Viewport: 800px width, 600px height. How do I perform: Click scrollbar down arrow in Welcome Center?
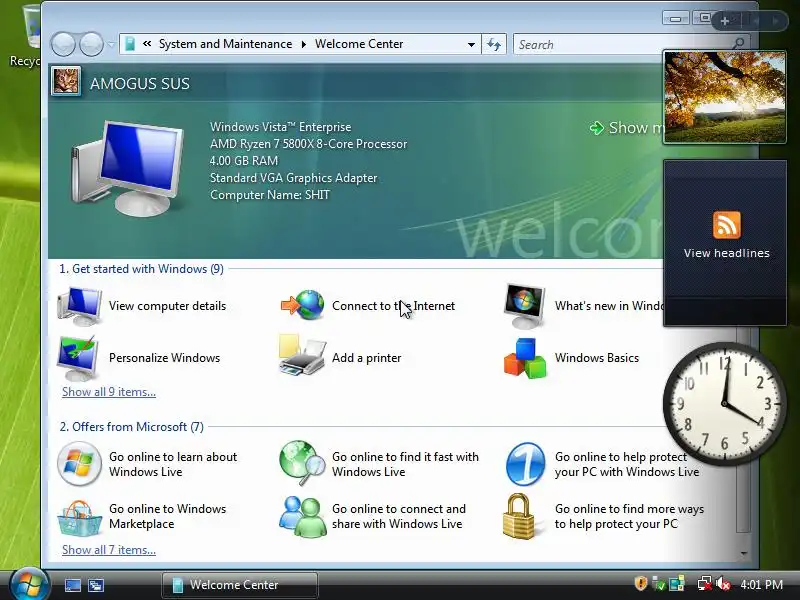tap(744, 553)
